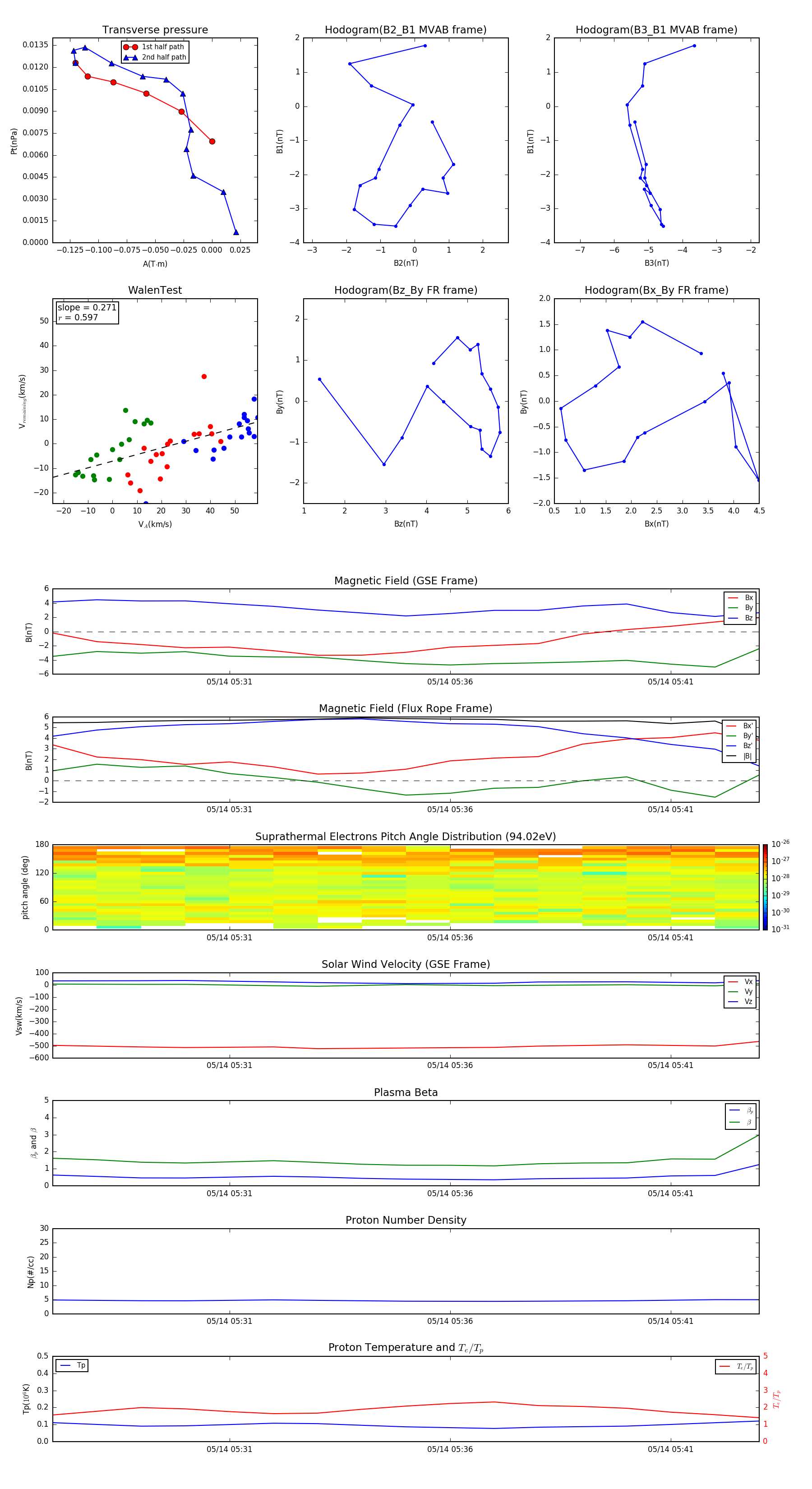Click the "Bx(nT)" x-axis label
812x1489 pixels.
pos(656,524)
